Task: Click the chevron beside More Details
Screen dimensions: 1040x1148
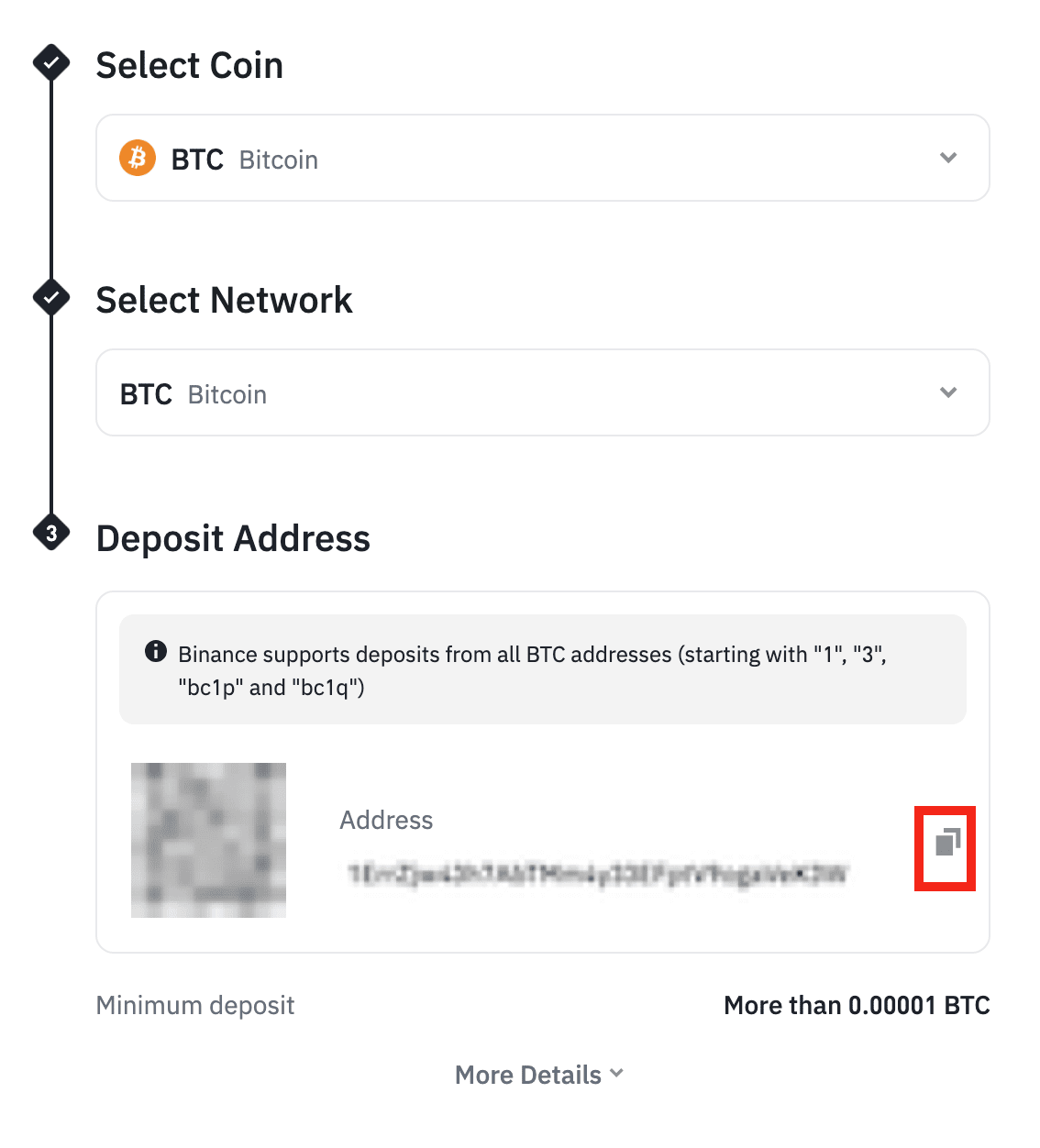Action: click(617, 1073)
